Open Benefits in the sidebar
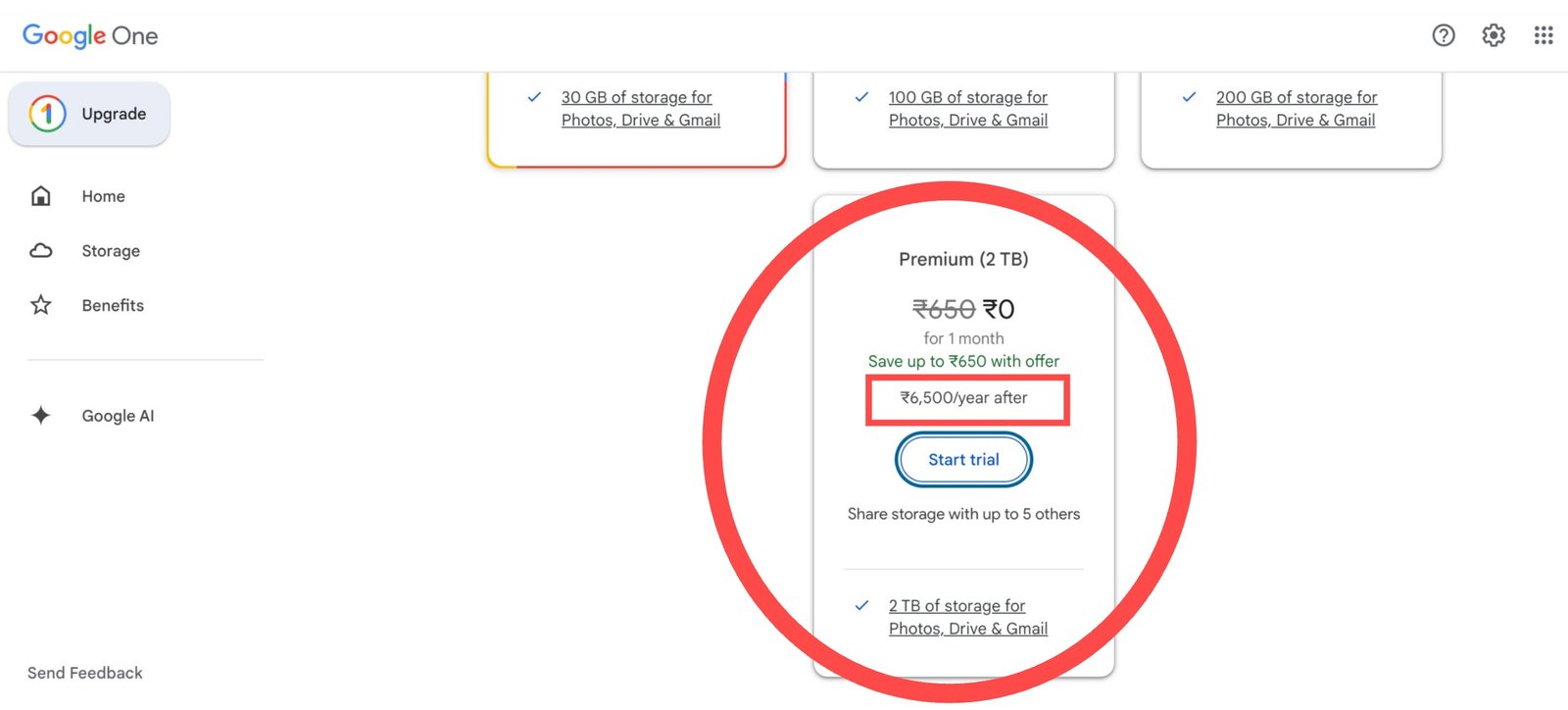The height and width of the screenshot is (710, 1568). point(113,305)
